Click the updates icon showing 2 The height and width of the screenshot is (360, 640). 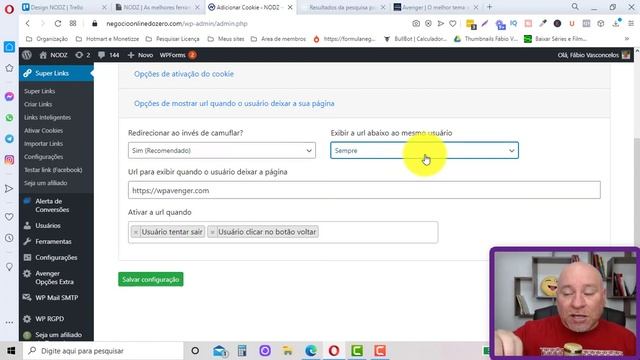coord(82,55)
